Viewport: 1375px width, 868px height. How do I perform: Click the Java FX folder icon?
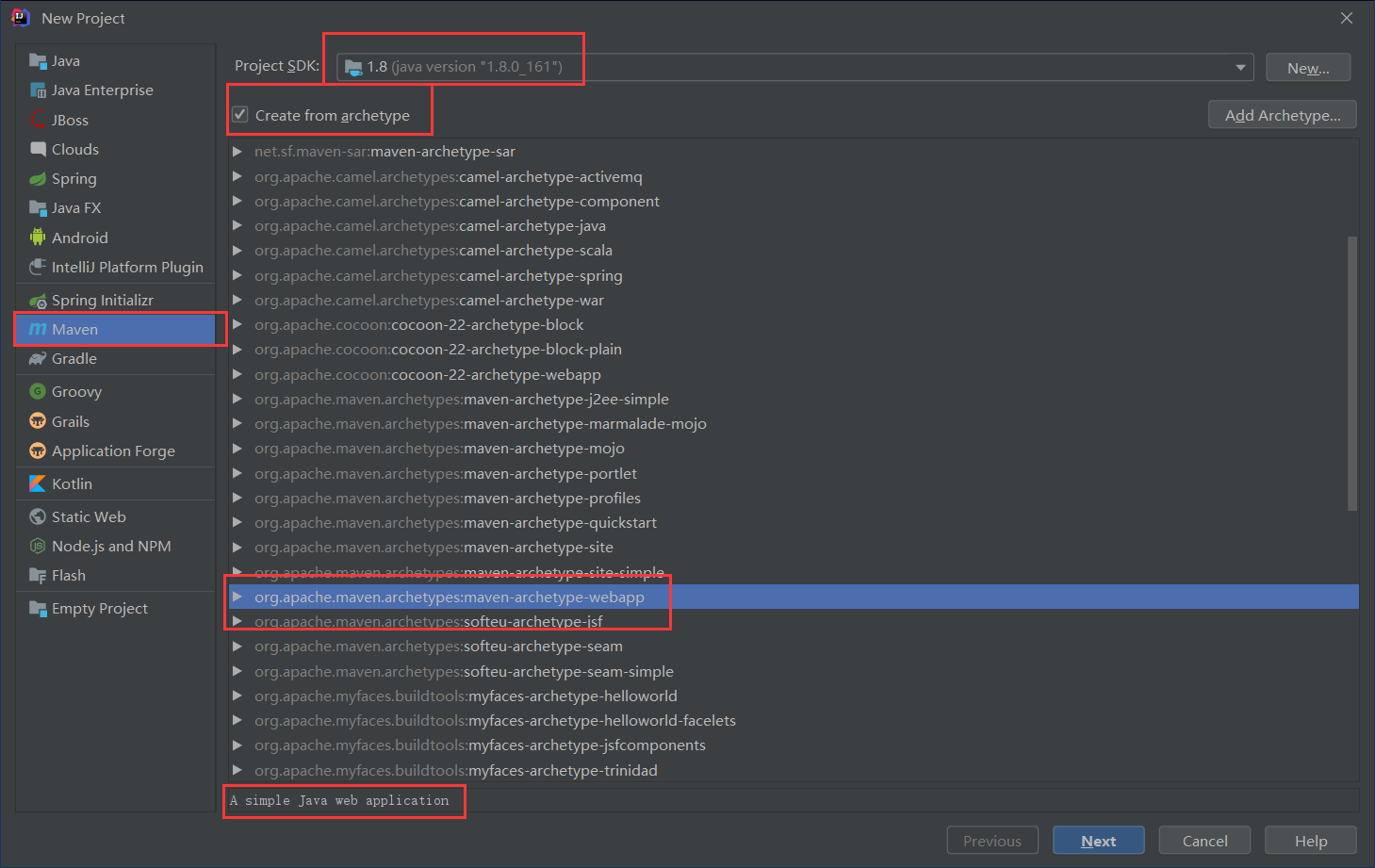(x=38, y=208)
